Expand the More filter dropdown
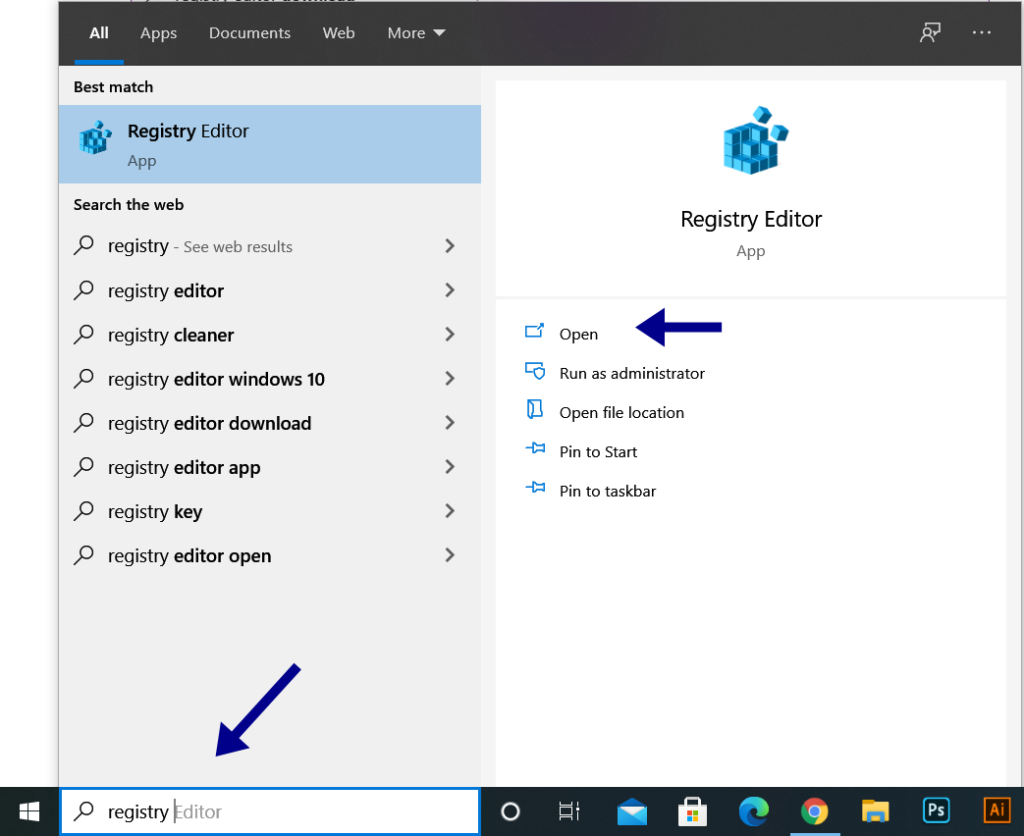Viewport: 1024px width, 836px height. tap(416, 33)
